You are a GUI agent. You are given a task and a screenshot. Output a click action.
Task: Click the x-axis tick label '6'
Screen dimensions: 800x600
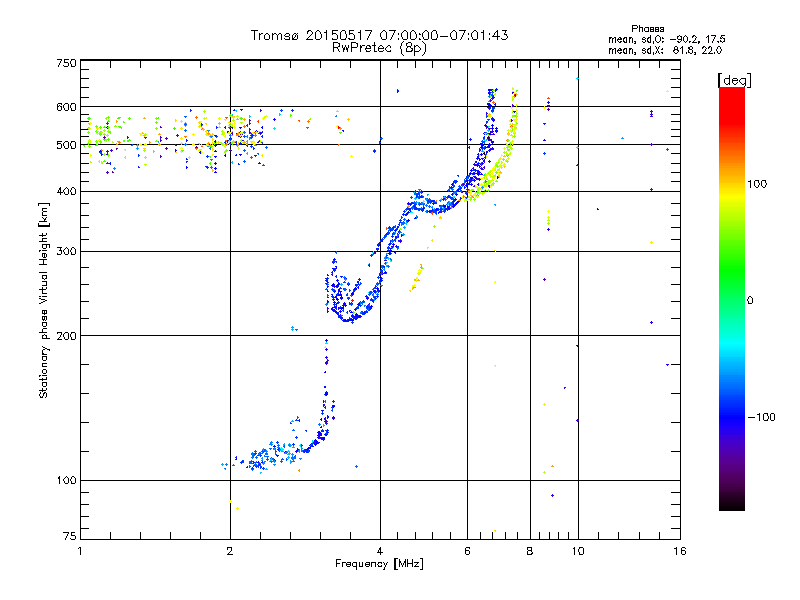tap(467, 551)
